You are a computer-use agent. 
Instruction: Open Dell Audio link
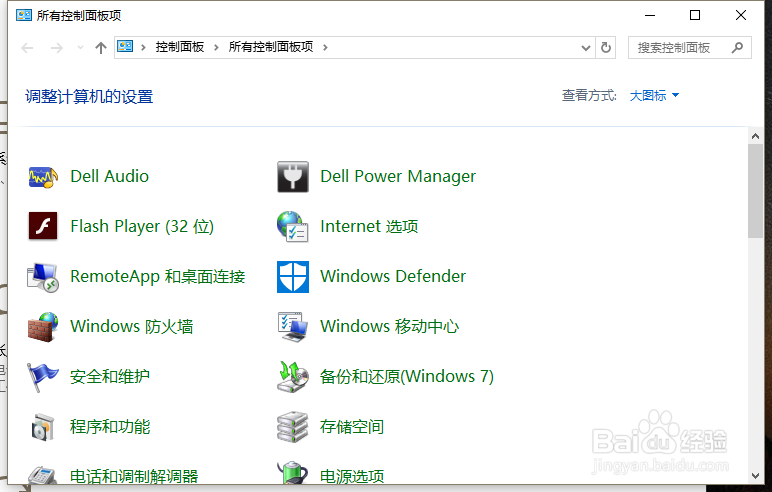pos(109,176)
